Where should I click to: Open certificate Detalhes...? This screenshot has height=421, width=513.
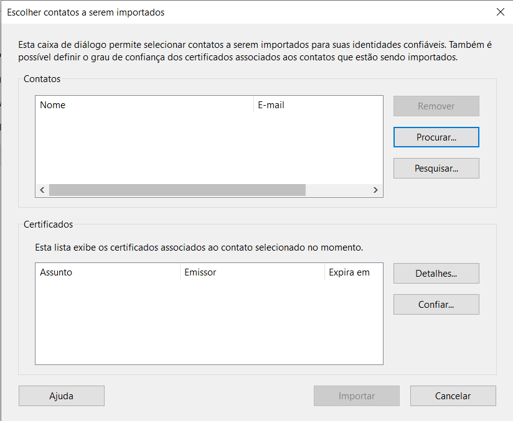[436, 273]
